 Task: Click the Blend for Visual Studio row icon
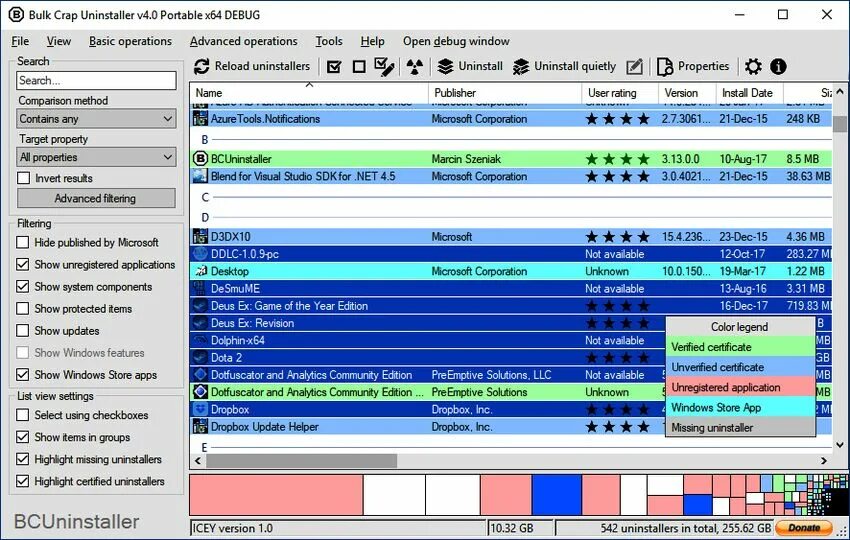(201, 176)
